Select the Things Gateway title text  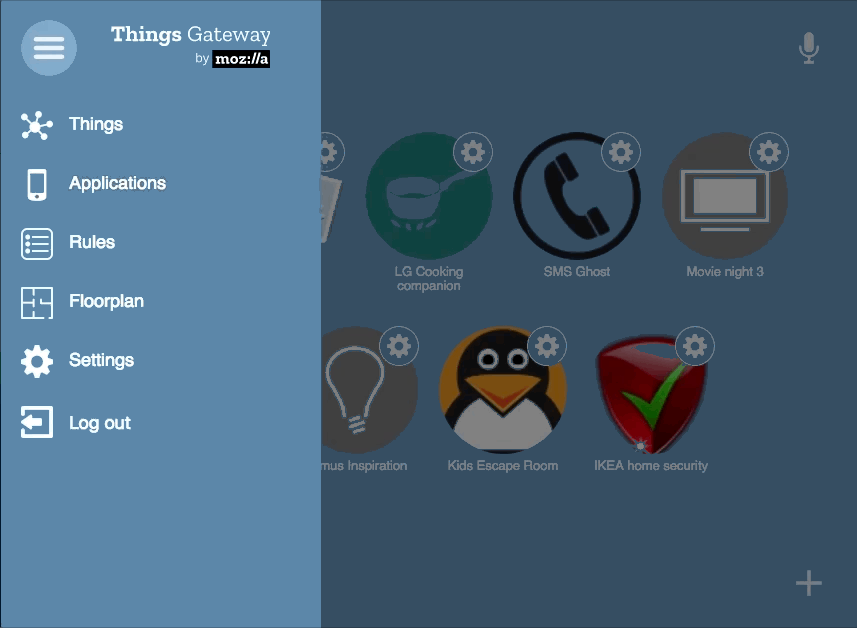click(x=190, y=34)
